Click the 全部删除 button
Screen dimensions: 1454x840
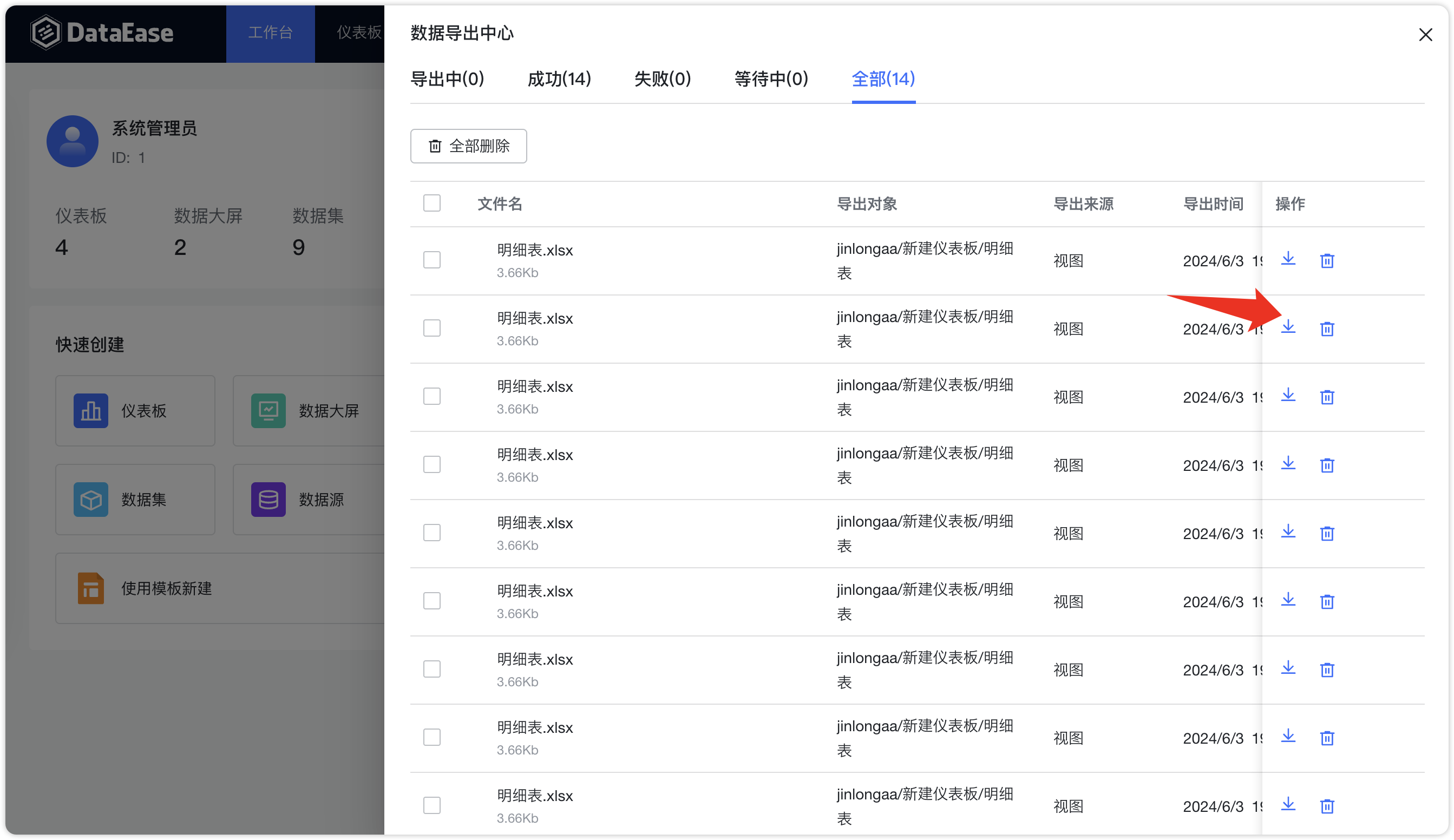(468, 146)
